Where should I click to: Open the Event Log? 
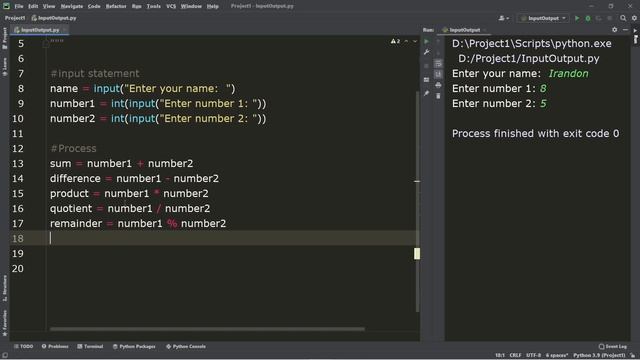[613, 347]
